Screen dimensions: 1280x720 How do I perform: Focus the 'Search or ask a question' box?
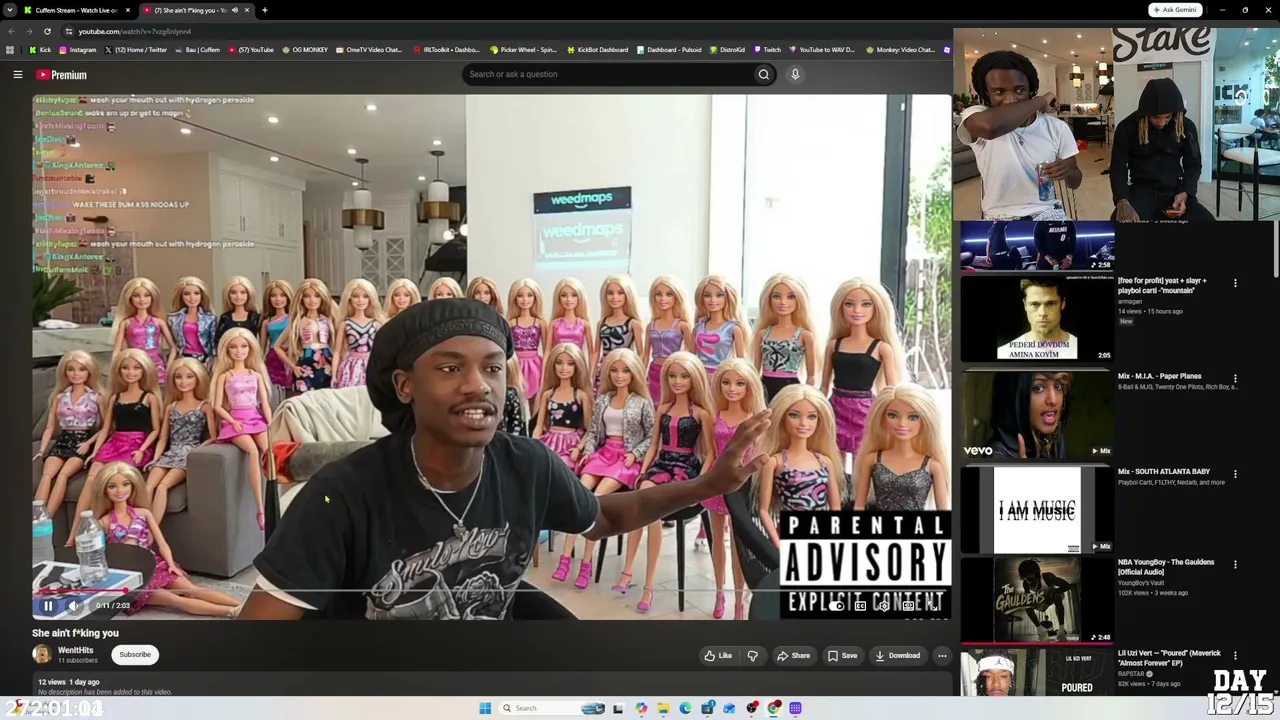(x=608, y=74)
